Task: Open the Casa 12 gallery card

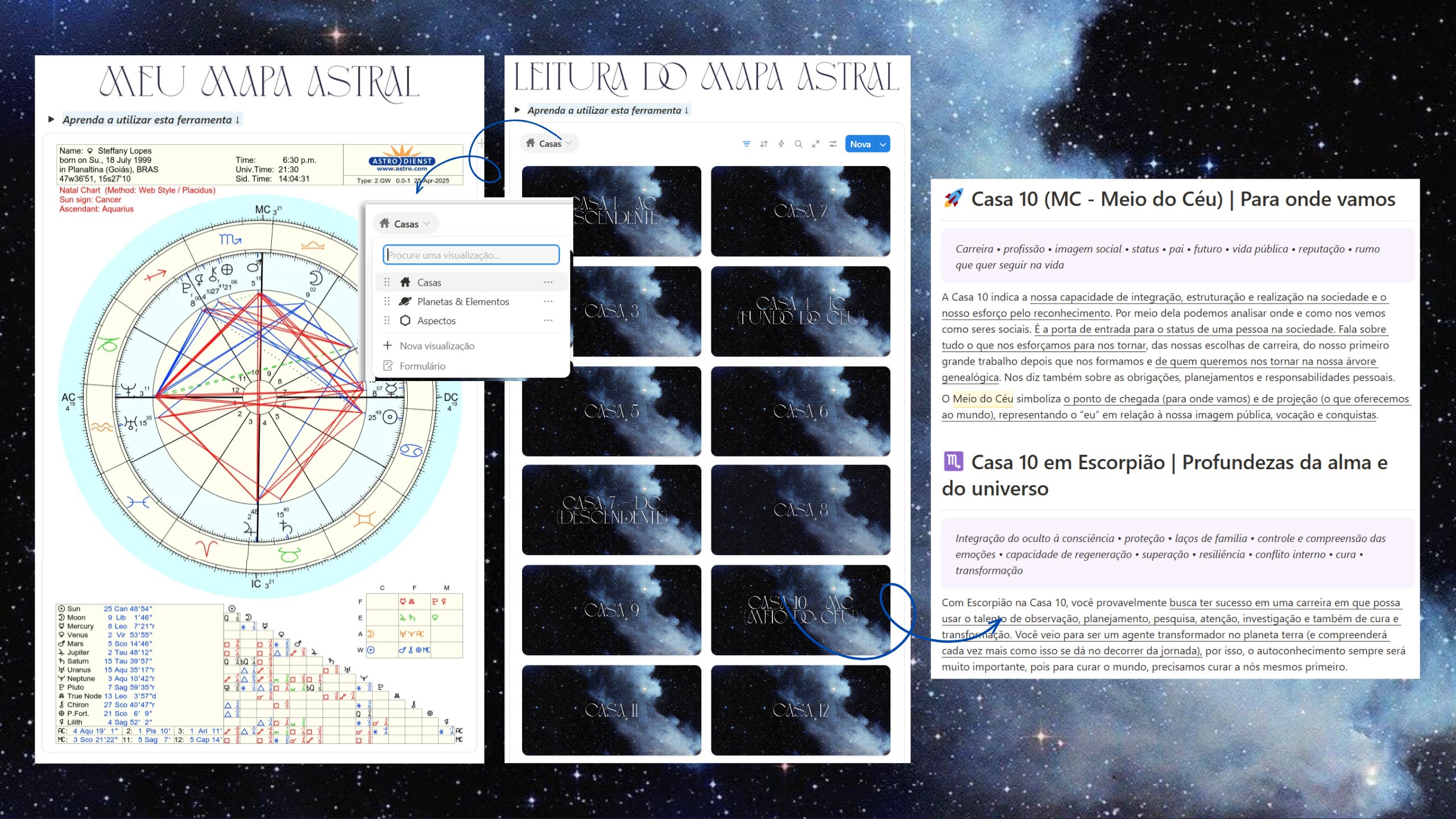Action: [x=800, y=710]
